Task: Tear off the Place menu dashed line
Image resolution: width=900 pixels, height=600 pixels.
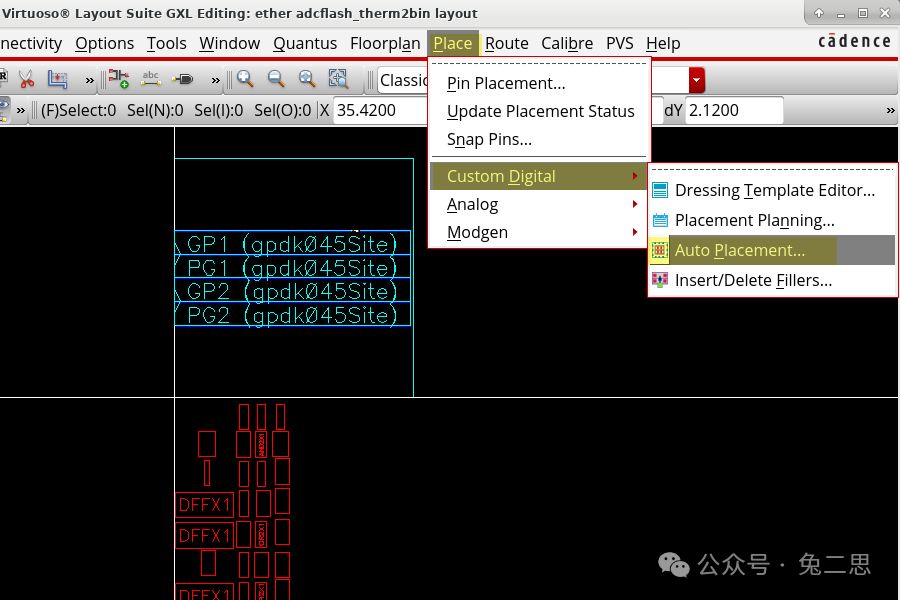Action: 539,63
